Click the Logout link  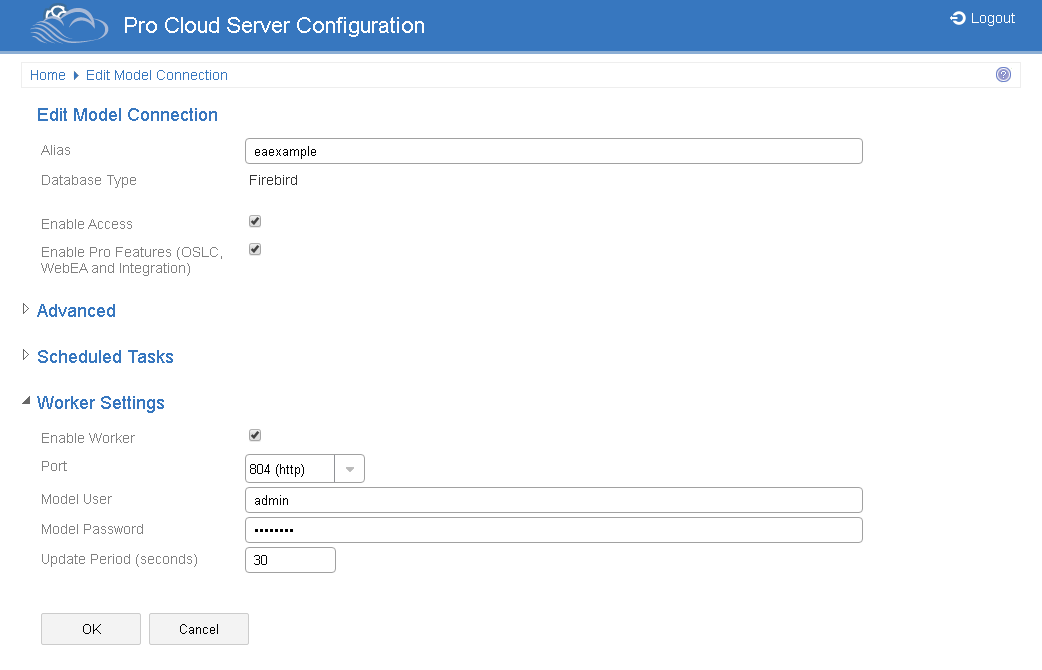(983, 18)
